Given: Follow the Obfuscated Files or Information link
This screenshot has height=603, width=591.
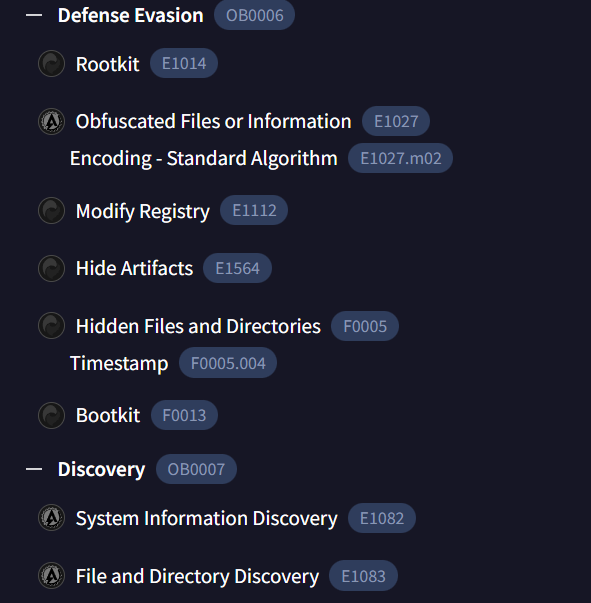Looking at the screenshot, I should coord(213,121).
